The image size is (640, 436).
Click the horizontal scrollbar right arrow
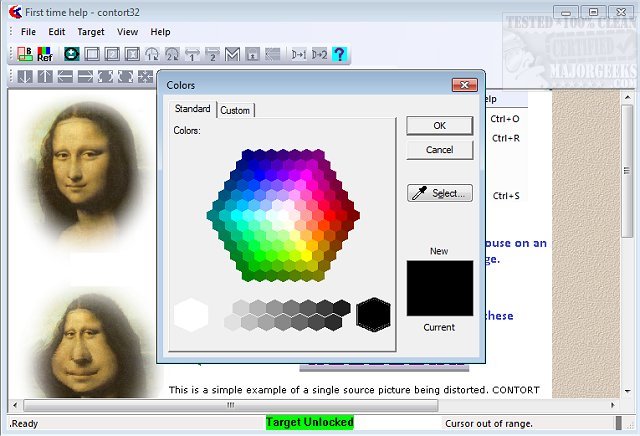point(613,405)
